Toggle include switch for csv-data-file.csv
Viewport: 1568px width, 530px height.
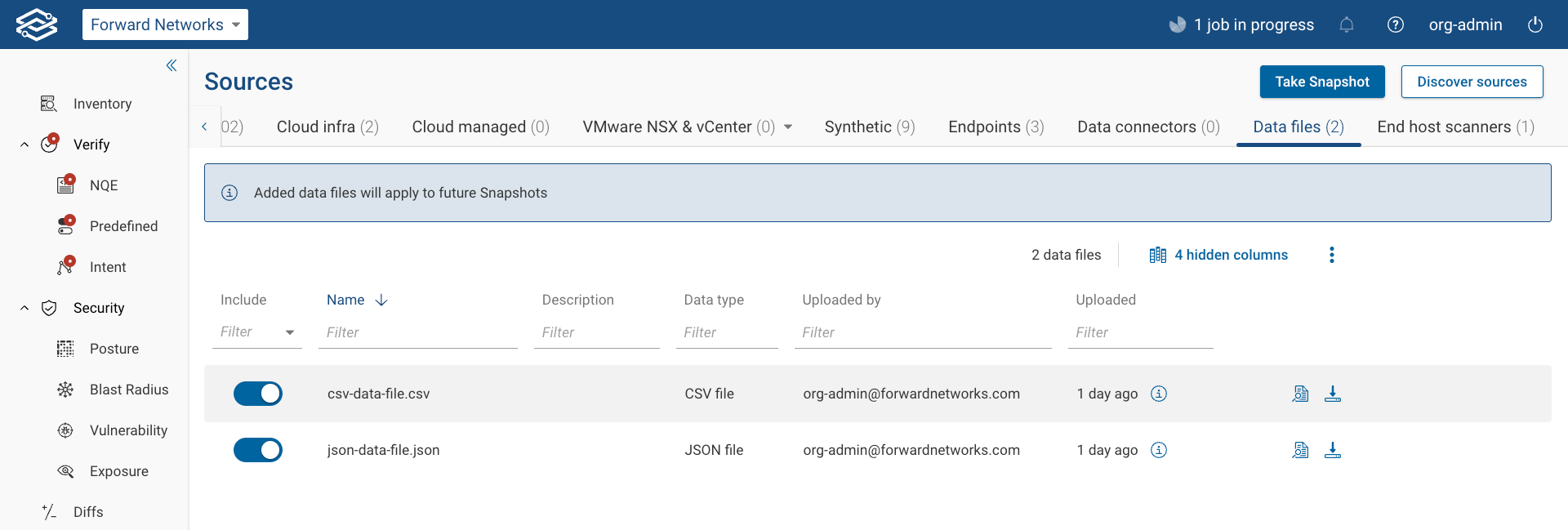pyautogui.click(x=258, y=394)
